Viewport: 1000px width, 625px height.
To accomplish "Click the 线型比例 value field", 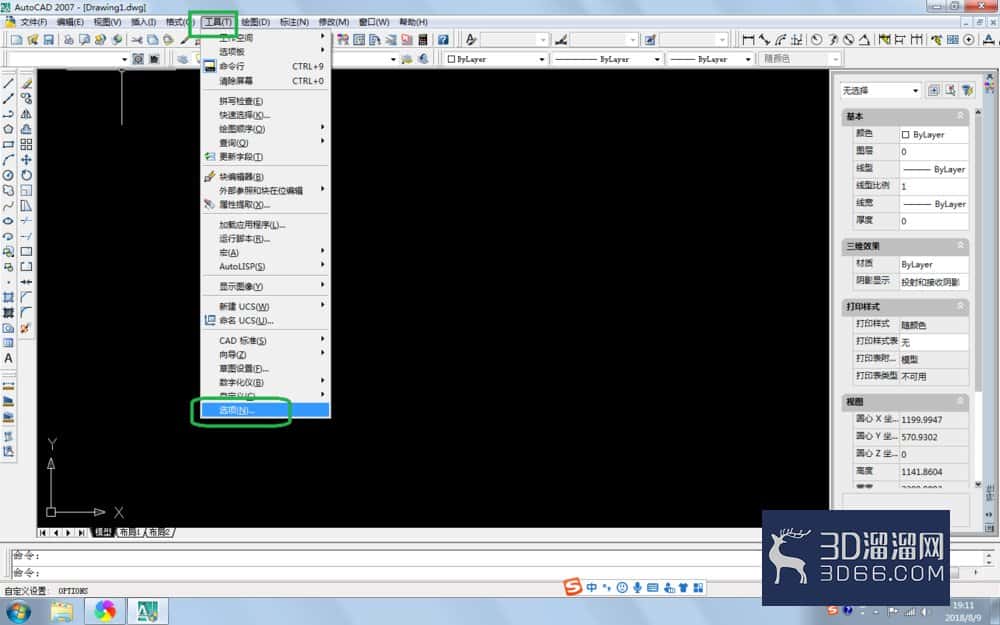I will coord(934,186).
